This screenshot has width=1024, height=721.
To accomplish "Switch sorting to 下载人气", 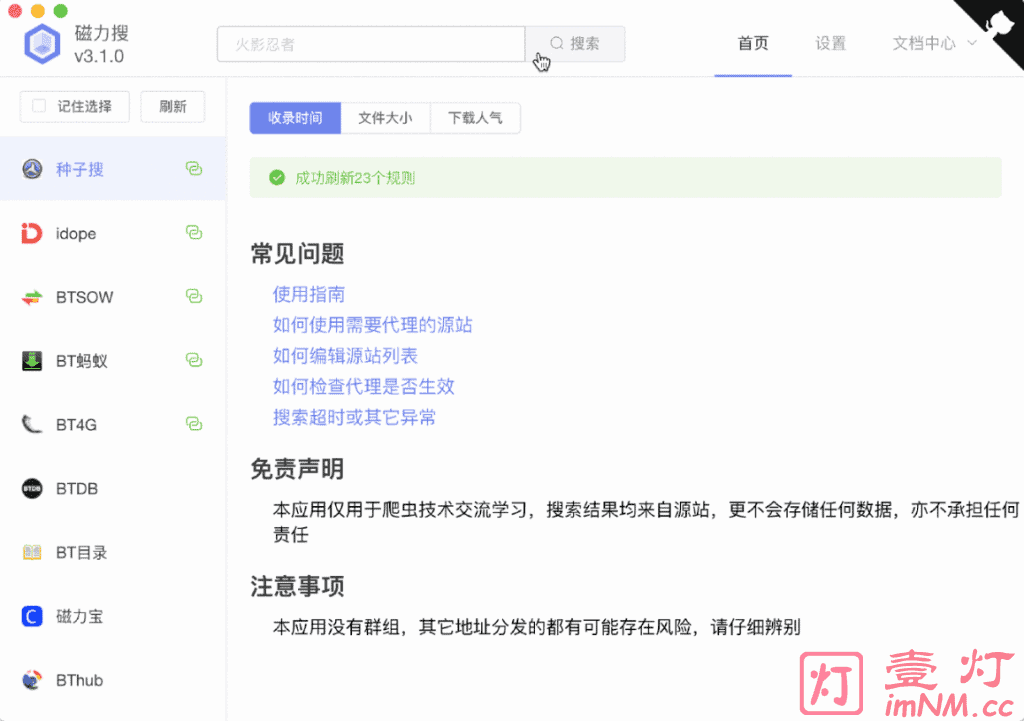I will pos(476,118).
